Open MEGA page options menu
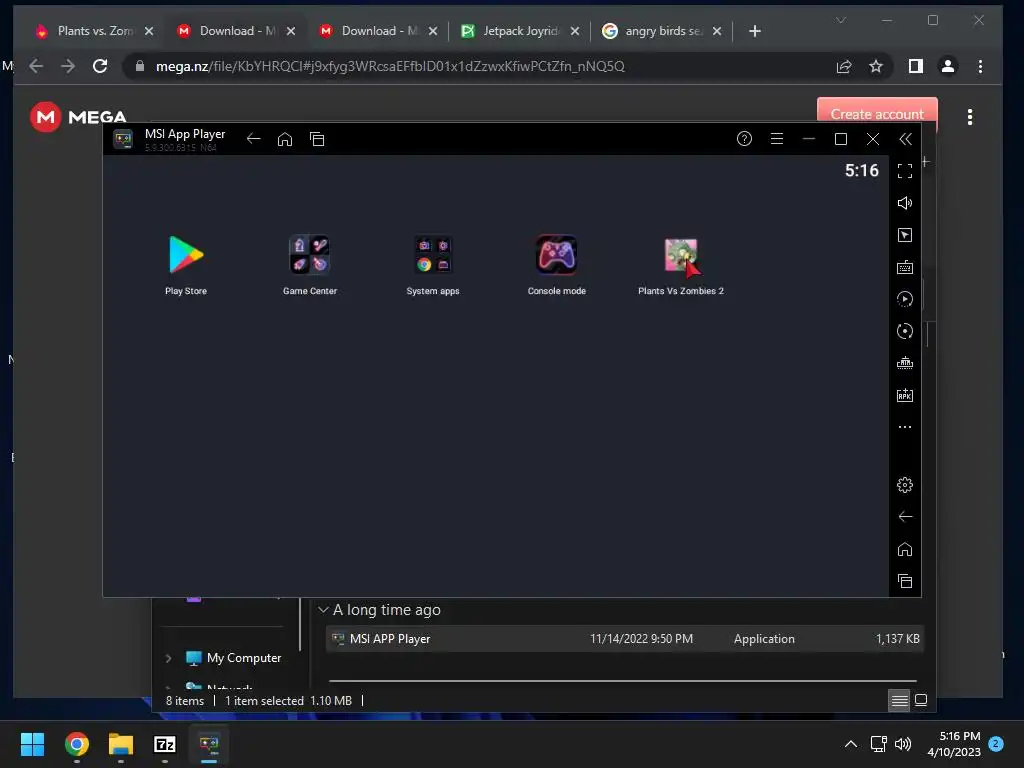This screenshot has height=768, width=1024. [x=970, y=117]
